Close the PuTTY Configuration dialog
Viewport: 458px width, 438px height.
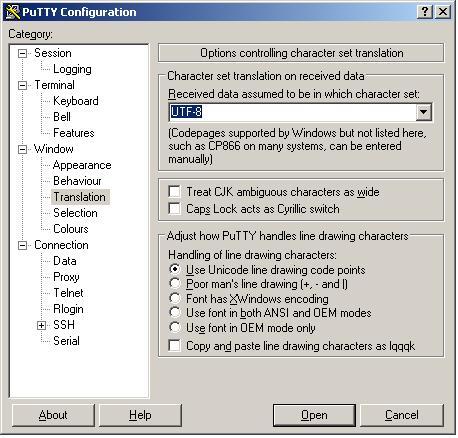pyautogui.click(x=443, y=12)
